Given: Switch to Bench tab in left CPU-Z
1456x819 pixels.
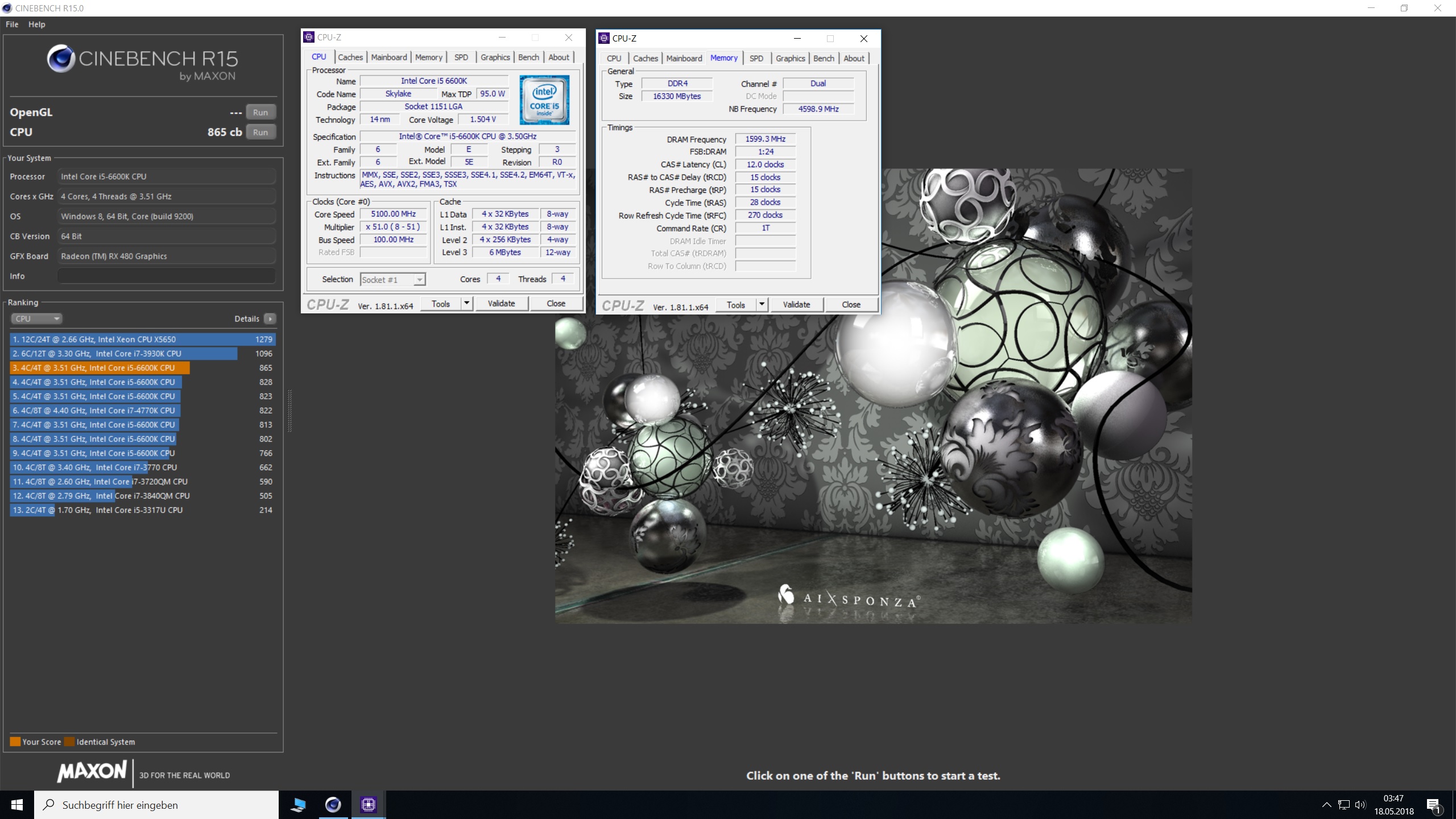Looking at the screenshot, I should (x=529, y=57).
